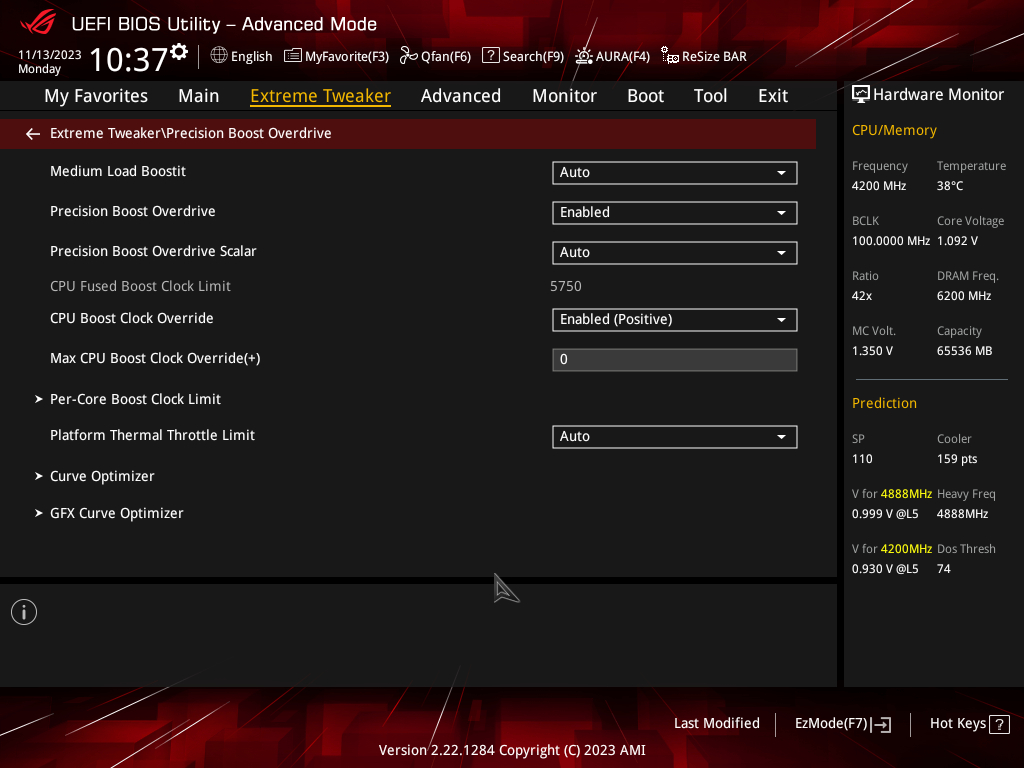Screen dimensions: 1024x768
Task: Toggle the ReSize BAR icon
Action: coord(669,56)
